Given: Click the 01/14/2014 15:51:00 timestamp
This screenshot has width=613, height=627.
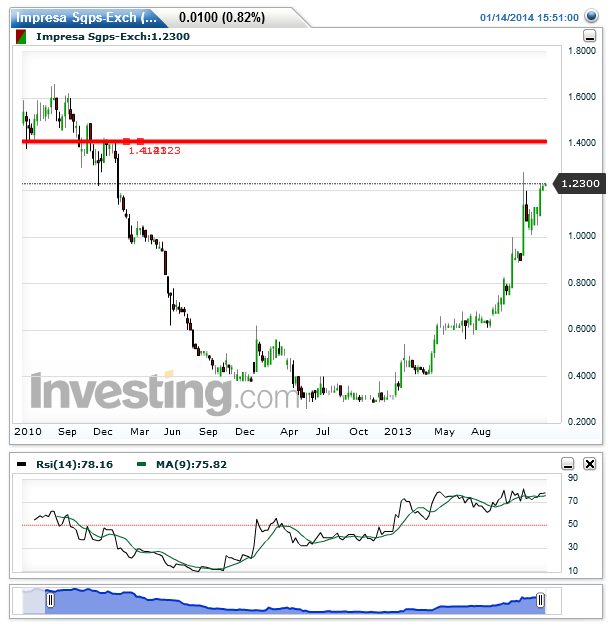Looking at the screenshot, I should click(x=529, y=18).
